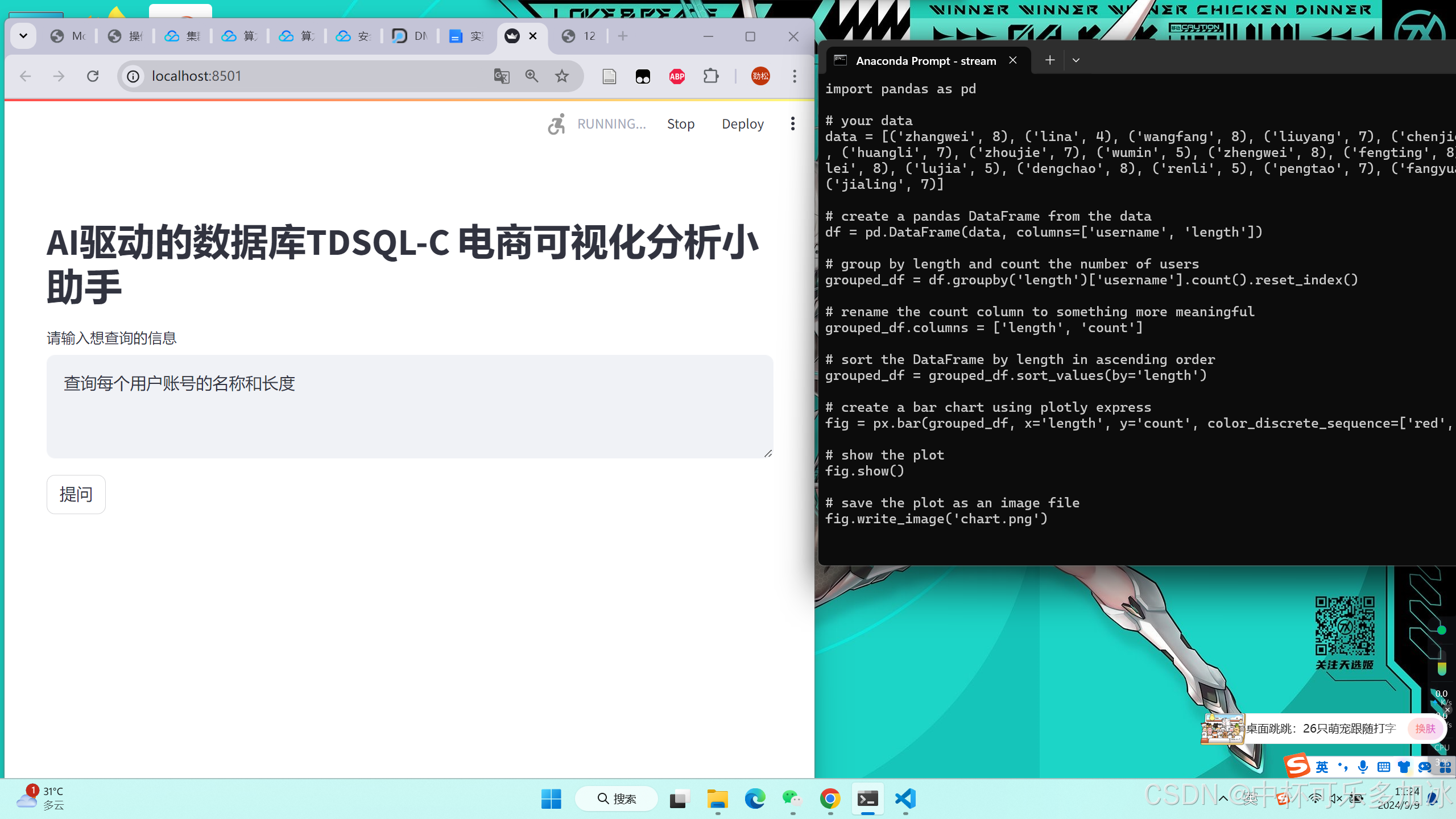Add a new terminal tab

(1050, 60)
